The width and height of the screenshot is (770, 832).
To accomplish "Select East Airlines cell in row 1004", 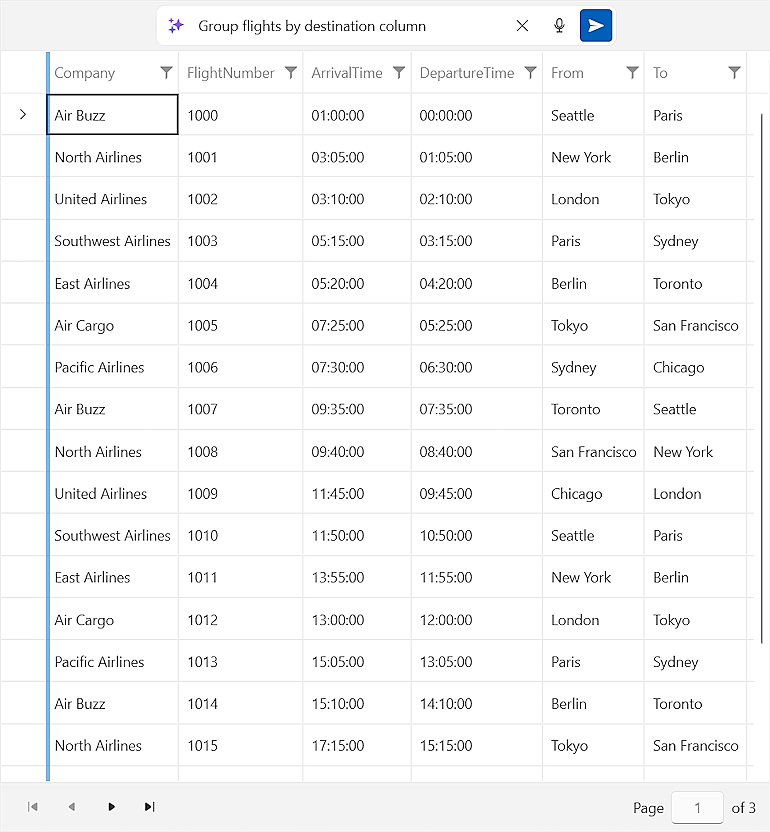I will point(113,283).
